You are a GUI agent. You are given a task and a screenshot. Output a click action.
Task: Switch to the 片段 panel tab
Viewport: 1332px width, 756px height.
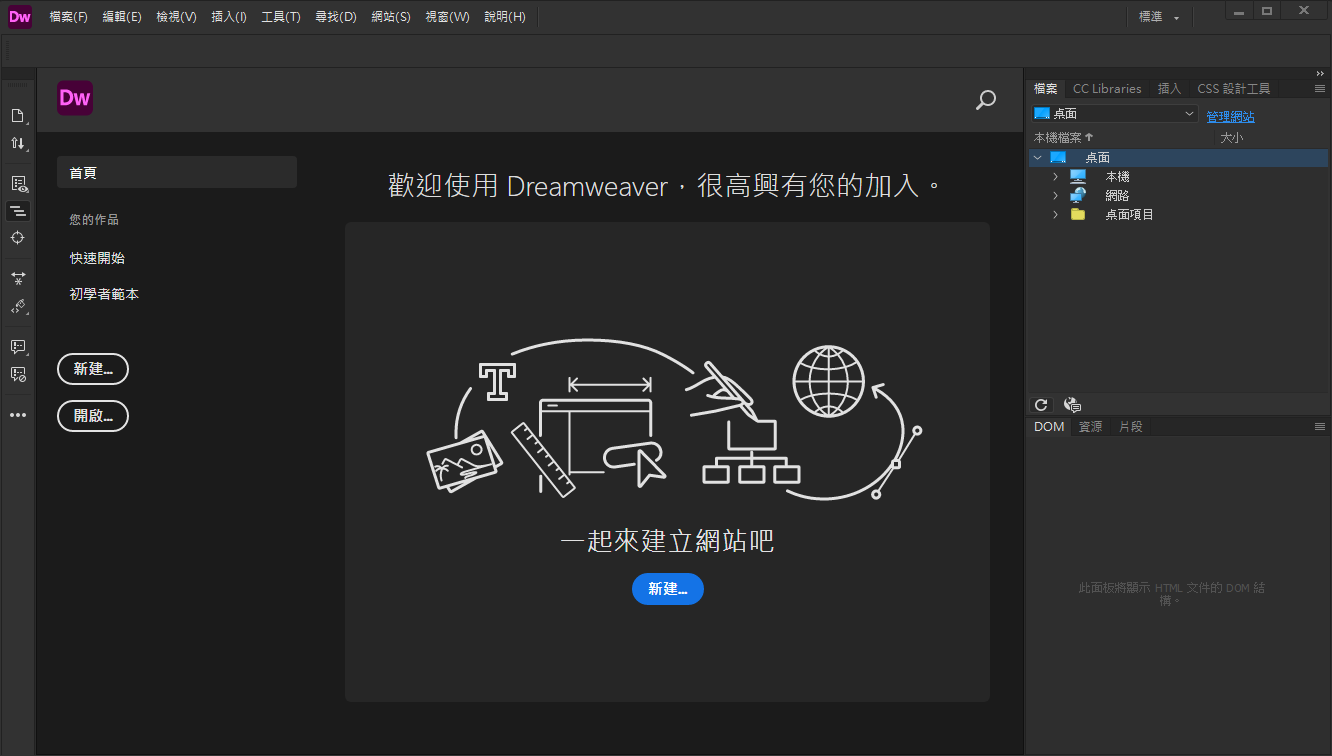click(x=1130, y=427)
